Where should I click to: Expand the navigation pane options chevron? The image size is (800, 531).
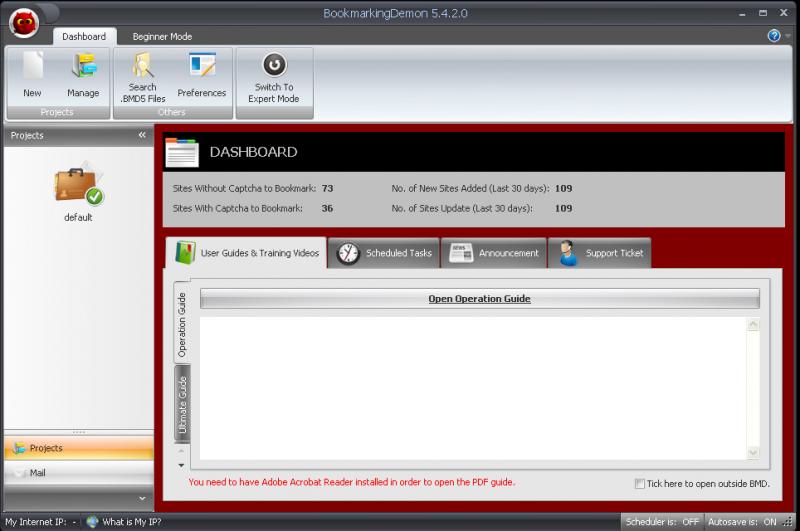point(142,498)
